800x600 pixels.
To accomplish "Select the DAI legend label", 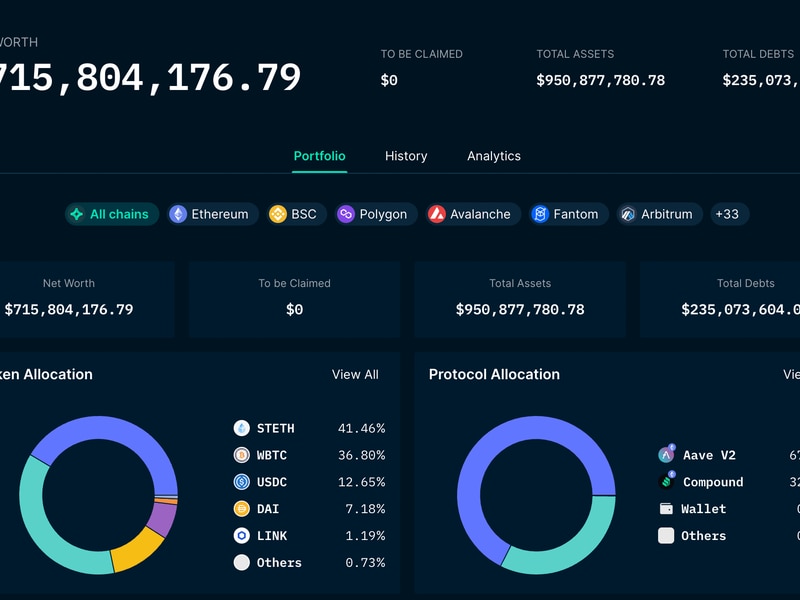I will click(x=268, y=509).
